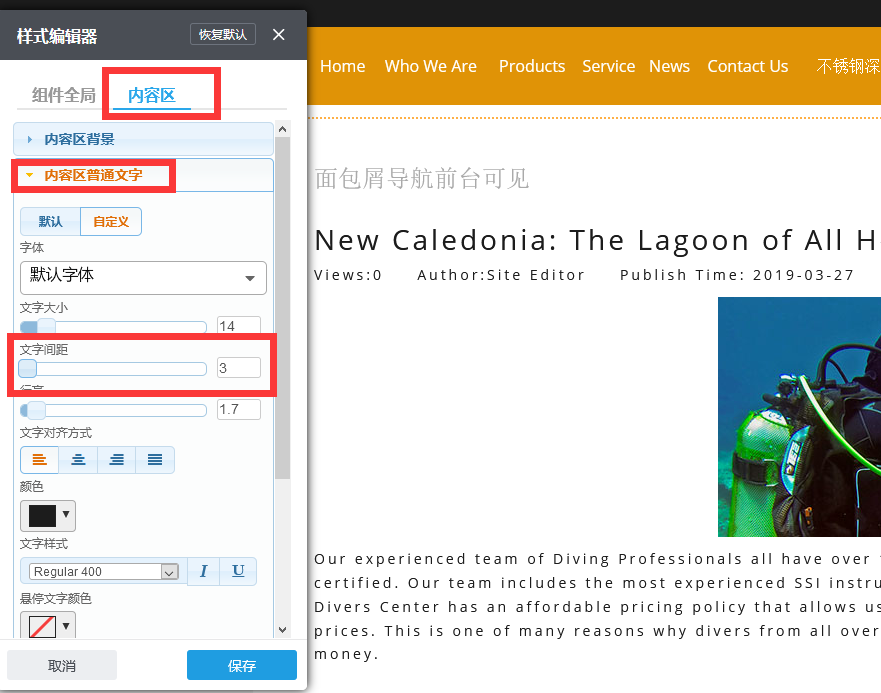Expand the 内容区背景 section
This screenshot has height=693, width=881.
pos(79,139)
